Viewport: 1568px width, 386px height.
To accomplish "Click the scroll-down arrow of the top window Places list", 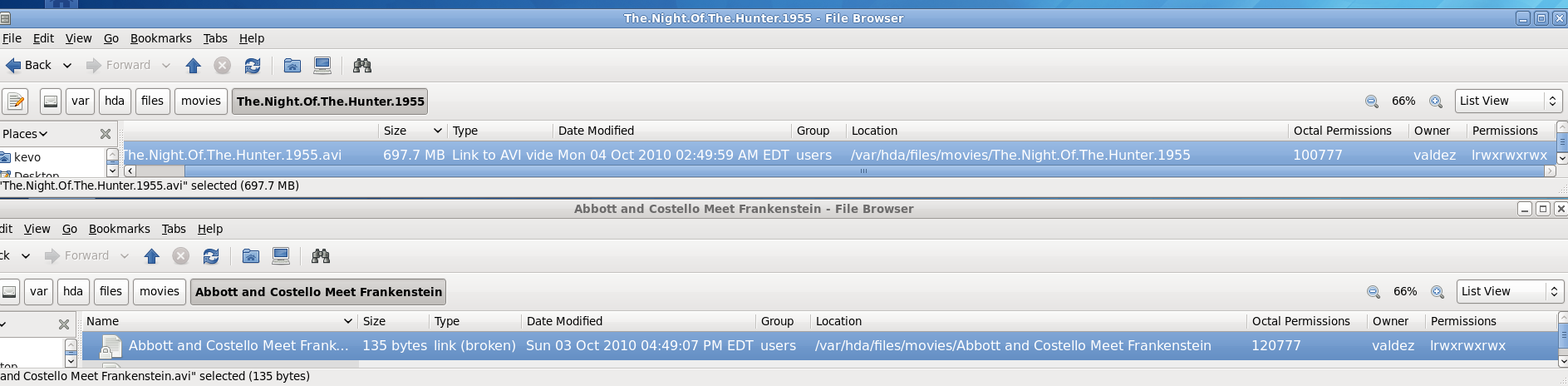I will tap(112, 171).
